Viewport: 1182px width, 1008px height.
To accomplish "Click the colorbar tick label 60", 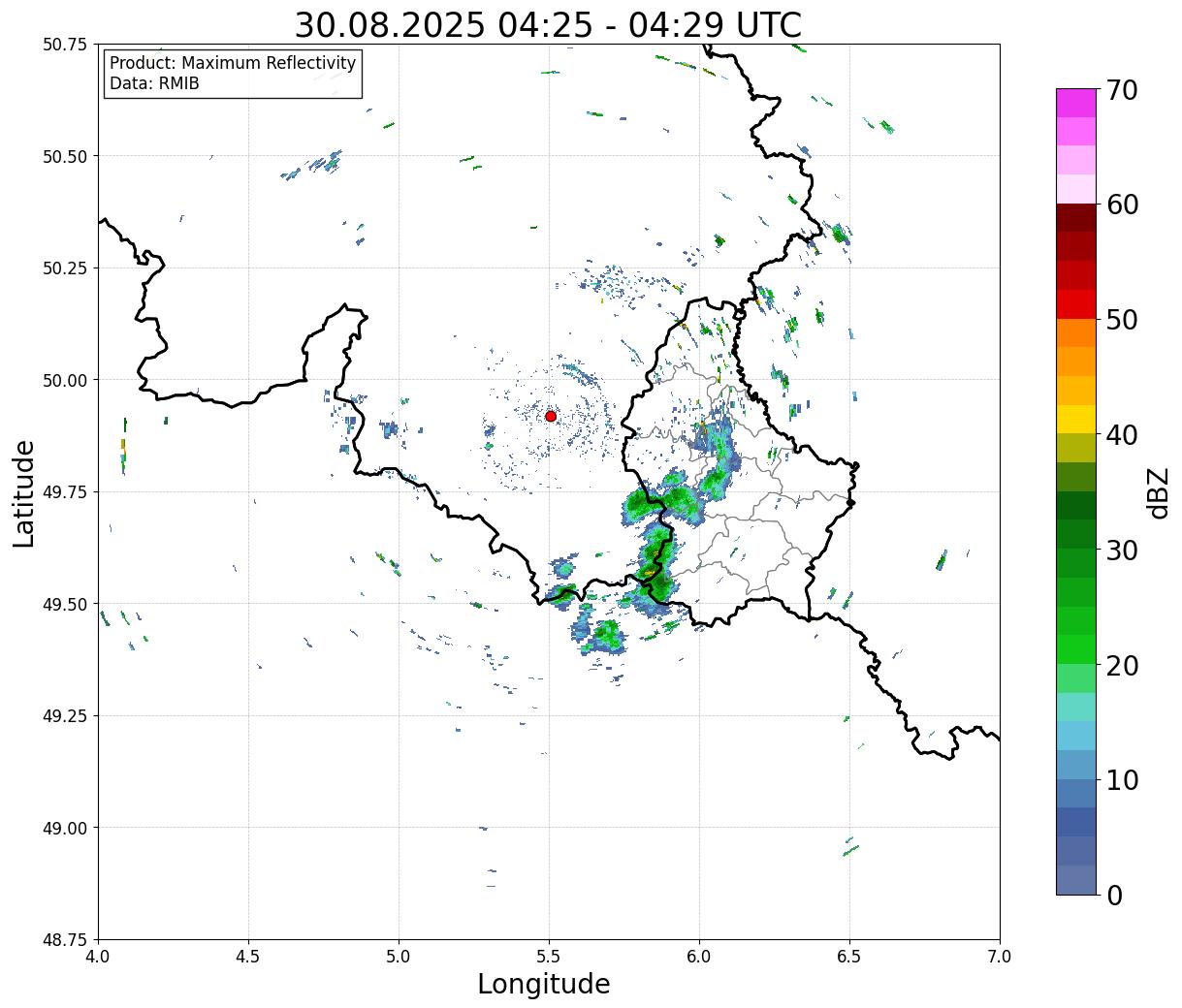I will (1122, 205).
